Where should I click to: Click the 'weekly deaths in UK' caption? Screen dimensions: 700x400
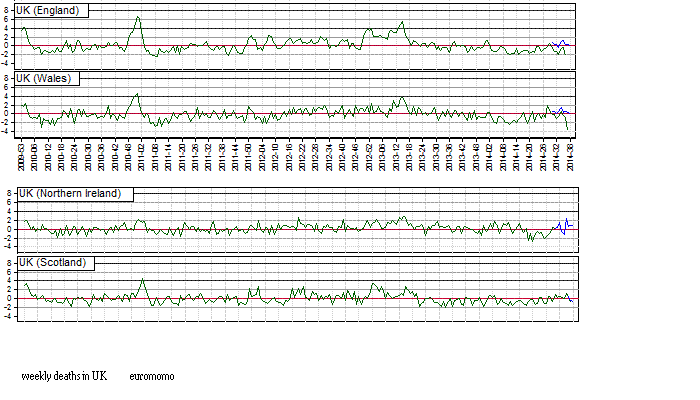pos(64,376)
